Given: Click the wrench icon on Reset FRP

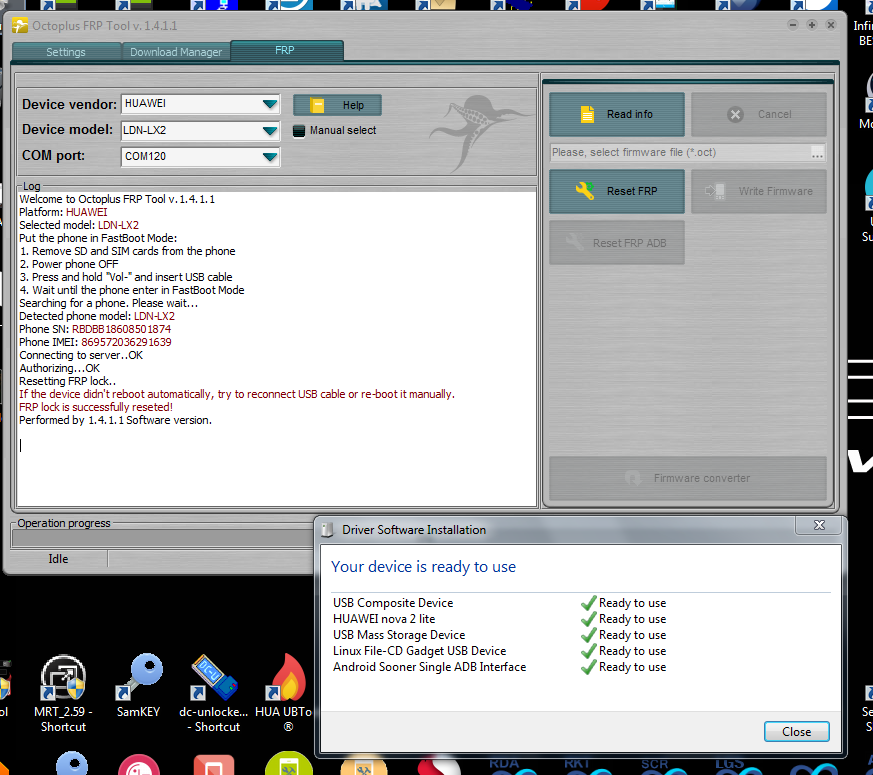Looking at the screenshot, I should point(585,191).
